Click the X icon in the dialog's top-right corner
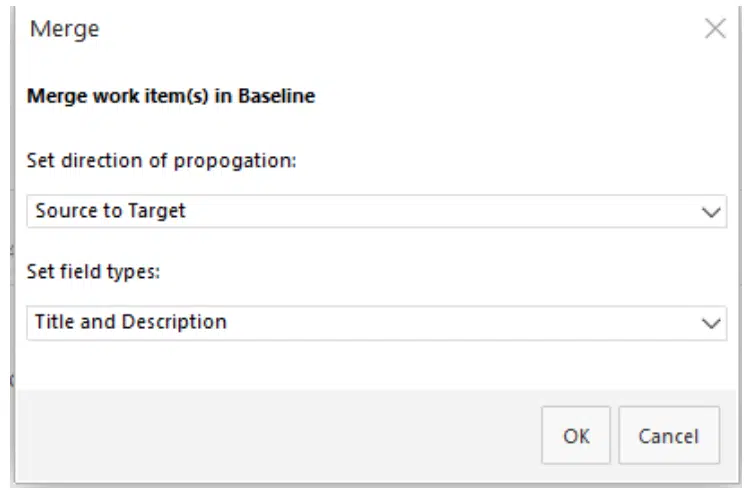This screenshot has width=748, height=492. tap(715, 29)
